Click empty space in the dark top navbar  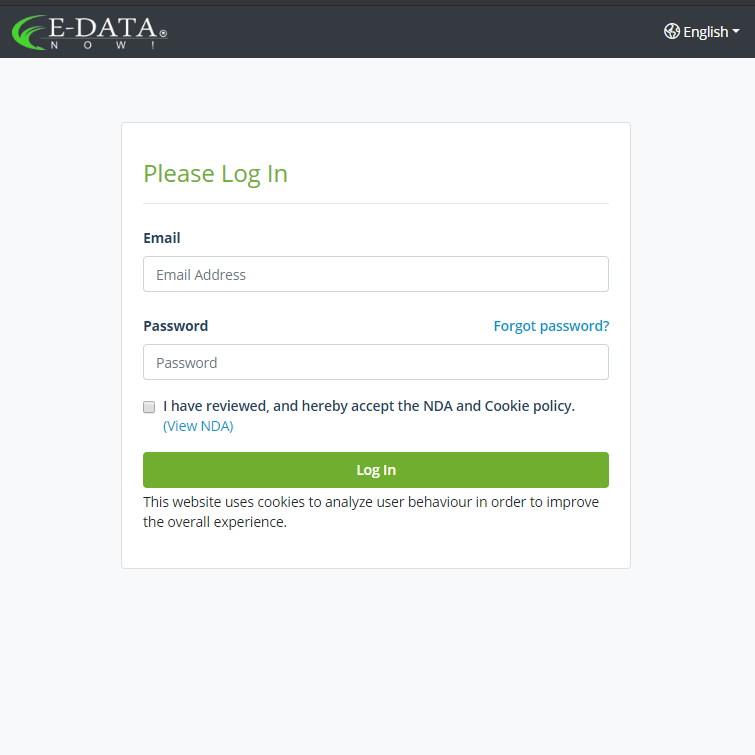(x=400, y=32)
